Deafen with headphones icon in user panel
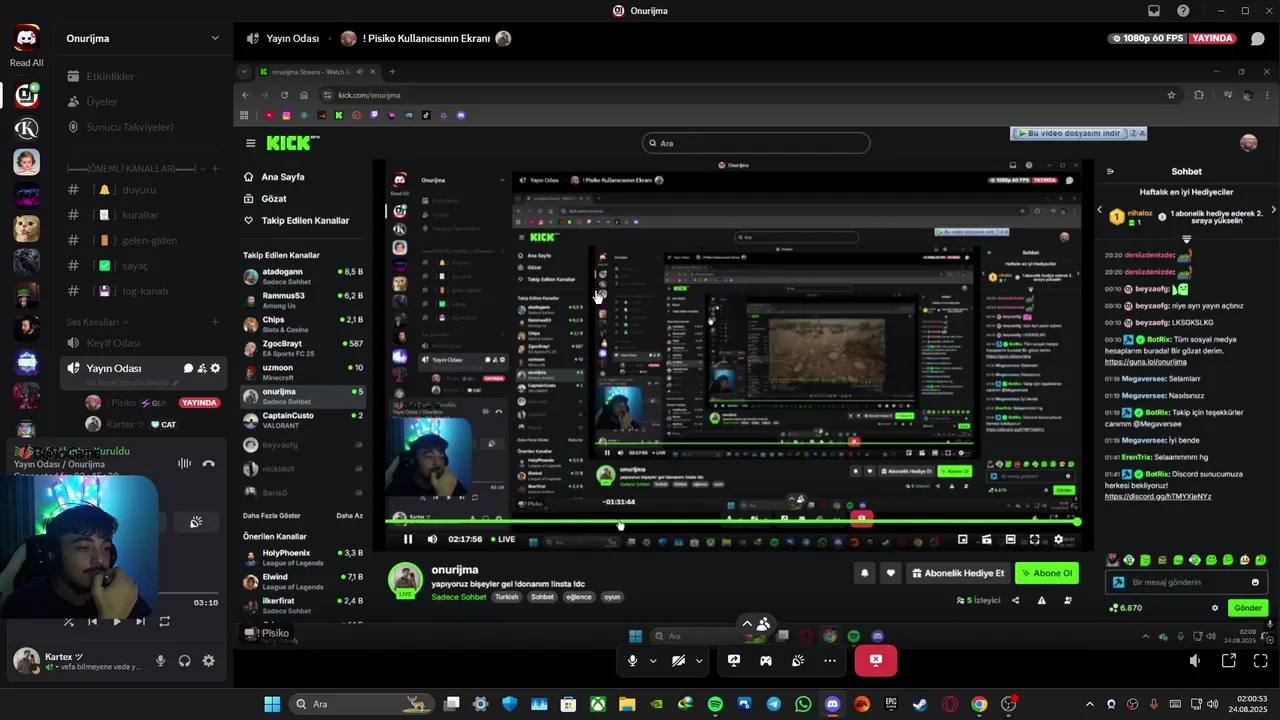 (184, 661)
